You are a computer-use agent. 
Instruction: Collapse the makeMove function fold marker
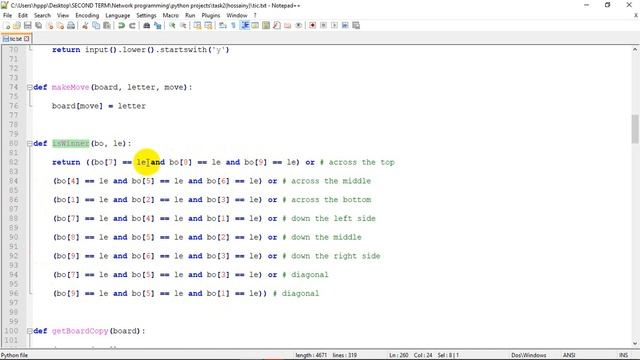click(29, 87)
